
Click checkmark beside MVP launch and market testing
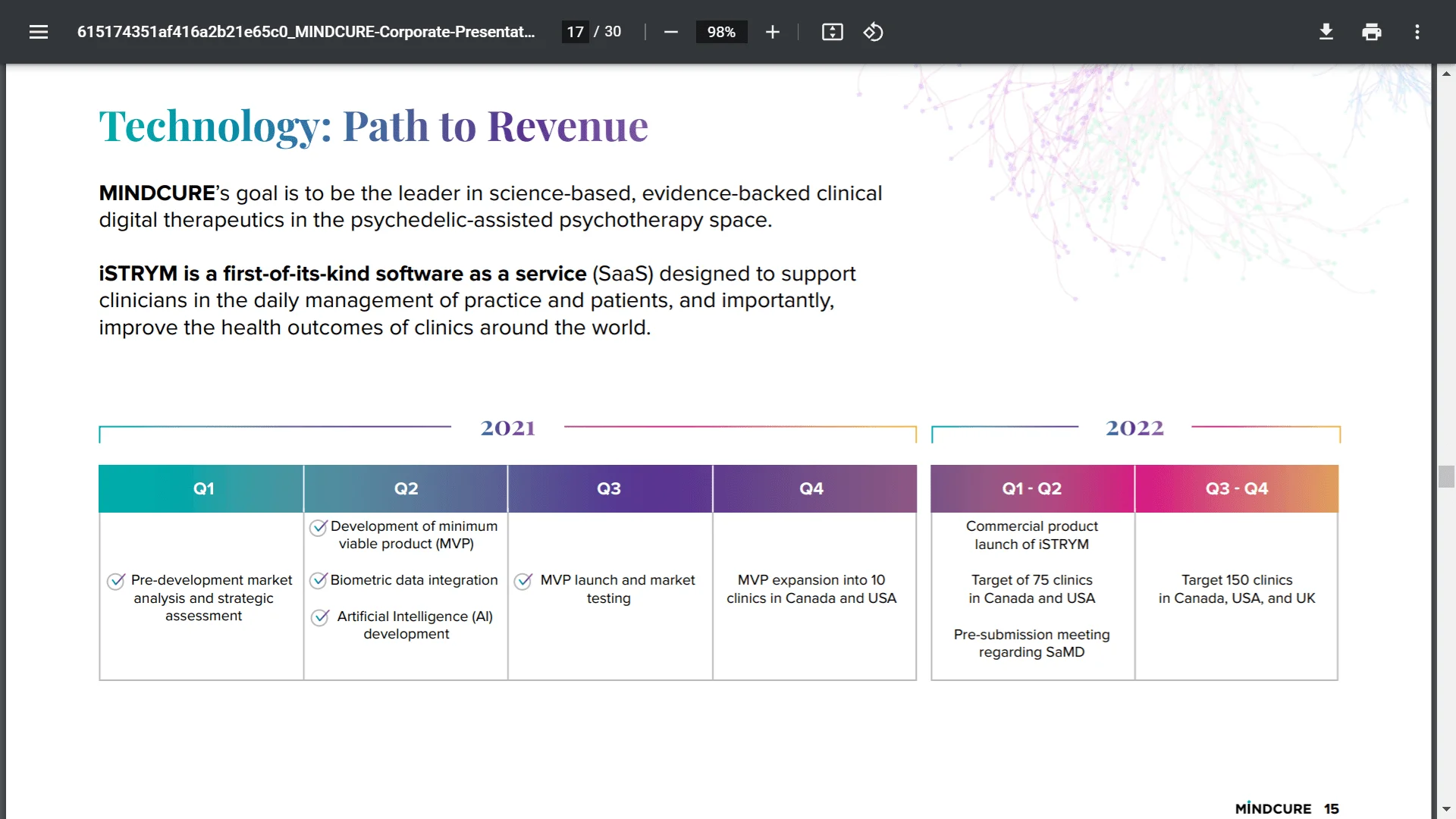click(523, 581)
